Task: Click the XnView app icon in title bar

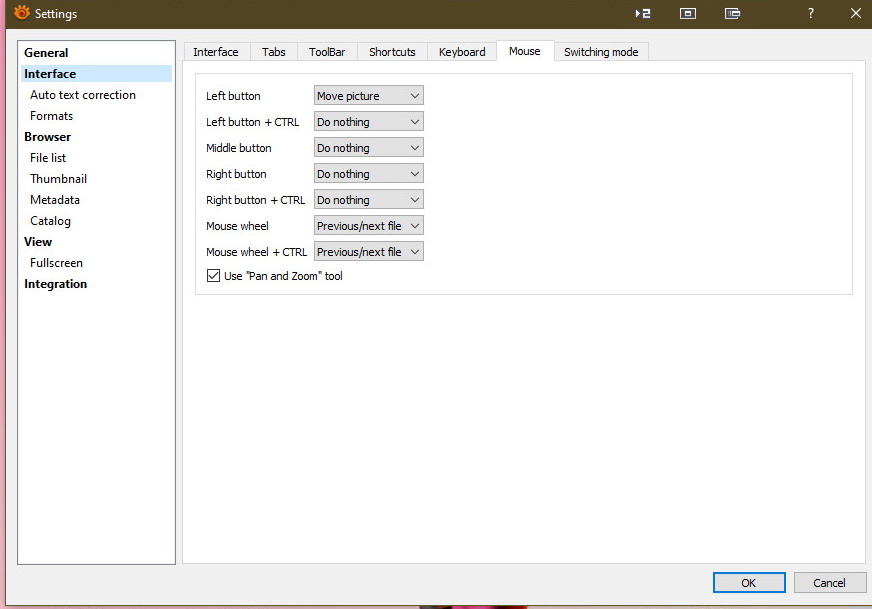Action: click(21, 13)
